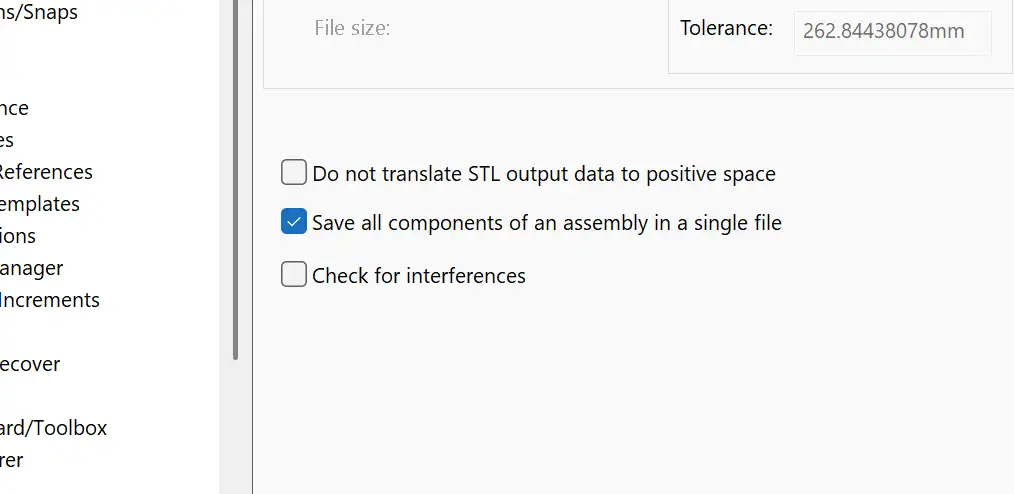This screenshot has height=494, width=1014.
Task: Open the External References settings
Action: click(45, 172)
